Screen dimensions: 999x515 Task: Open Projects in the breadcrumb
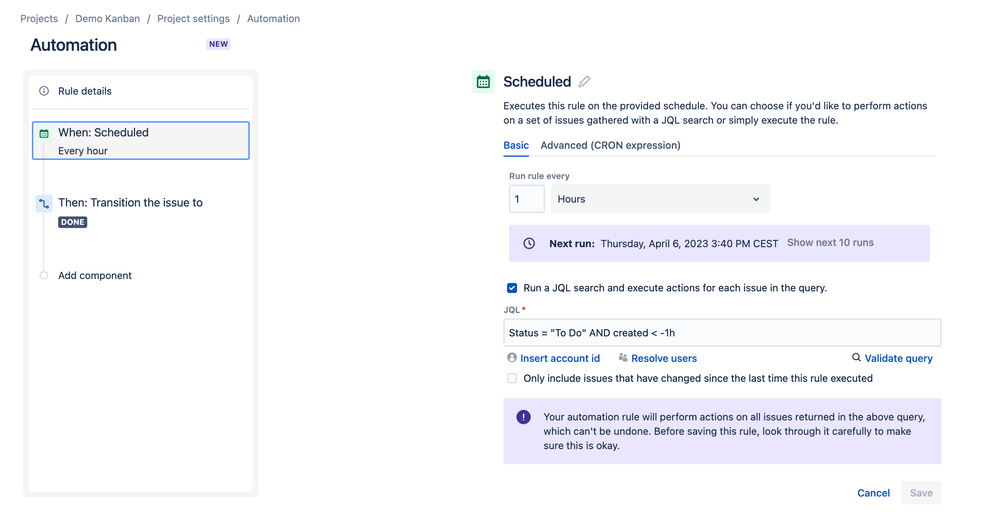(x=39, y=18)
